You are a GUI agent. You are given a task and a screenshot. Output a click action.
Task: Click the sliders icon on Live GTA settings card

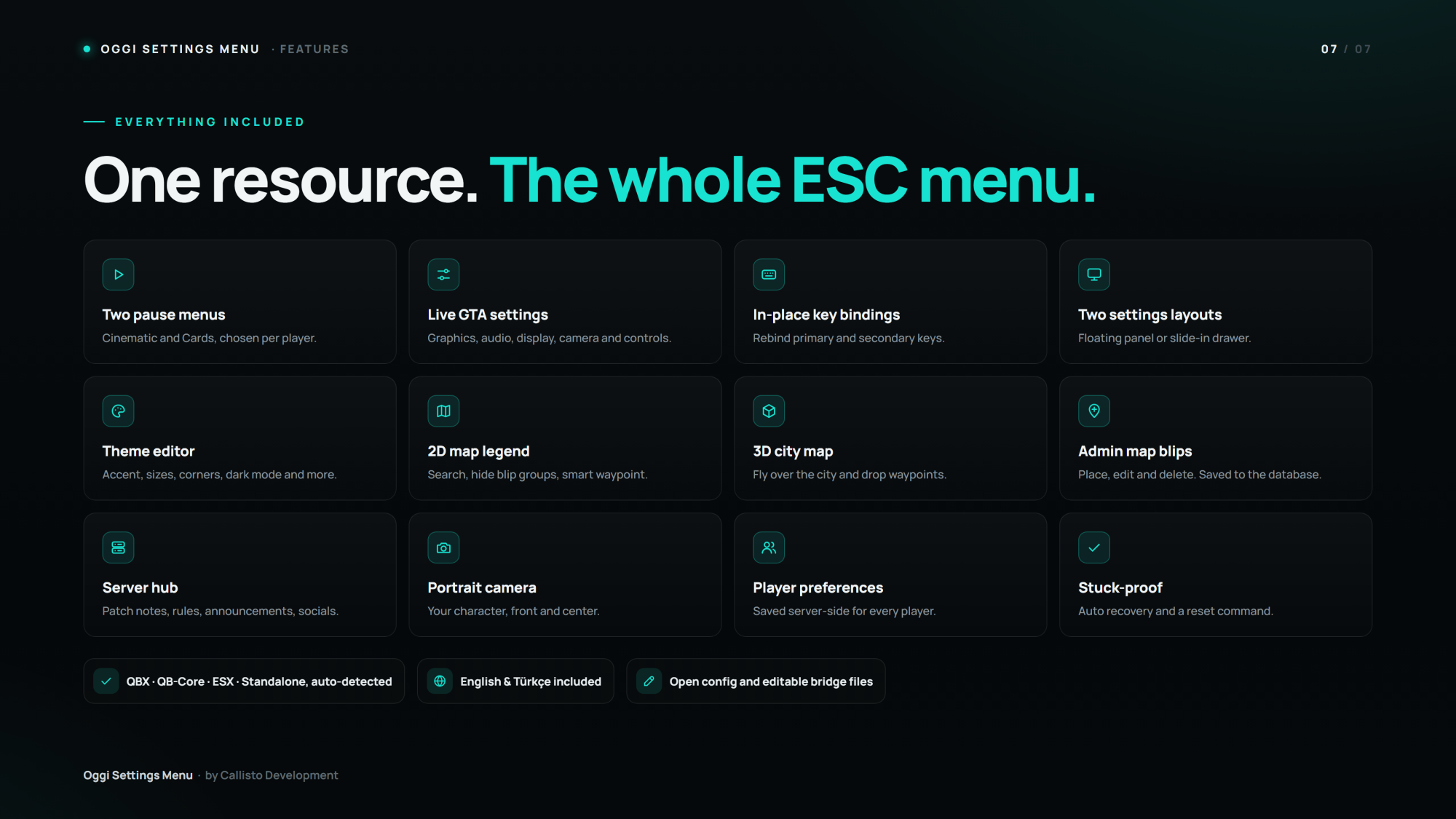point(443,274)
